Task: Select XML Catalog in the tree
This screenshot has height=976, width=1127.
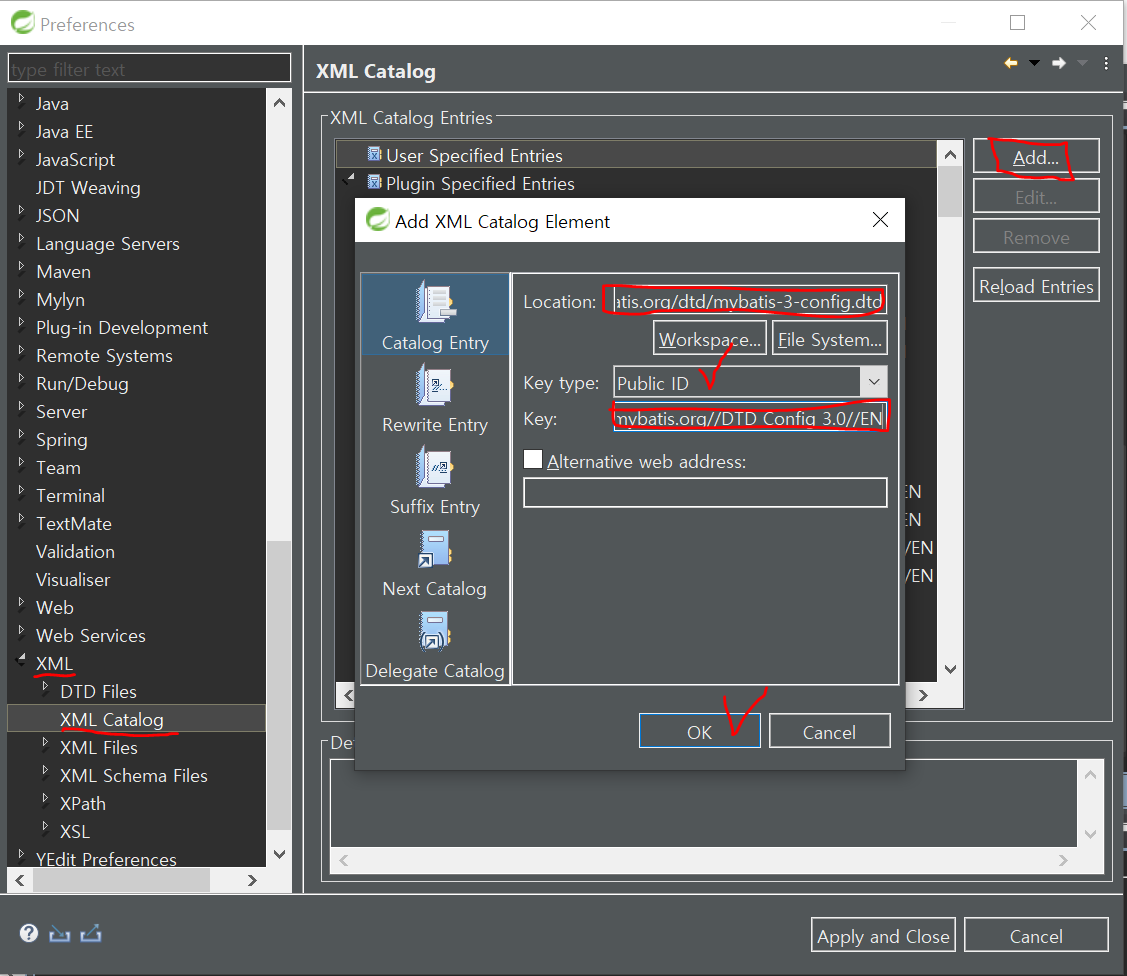Action: (112, 719)
